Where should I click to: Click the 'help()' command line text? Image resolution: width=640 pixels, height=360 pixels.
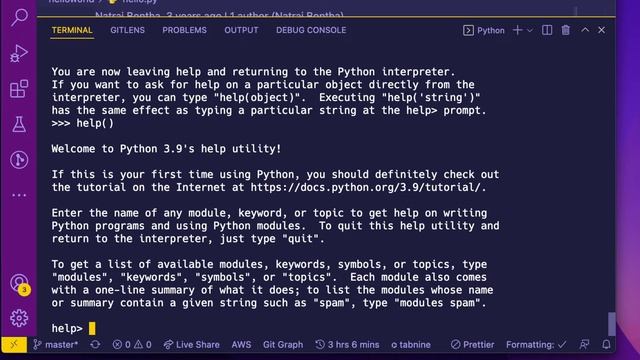click(x=95, y=123)
